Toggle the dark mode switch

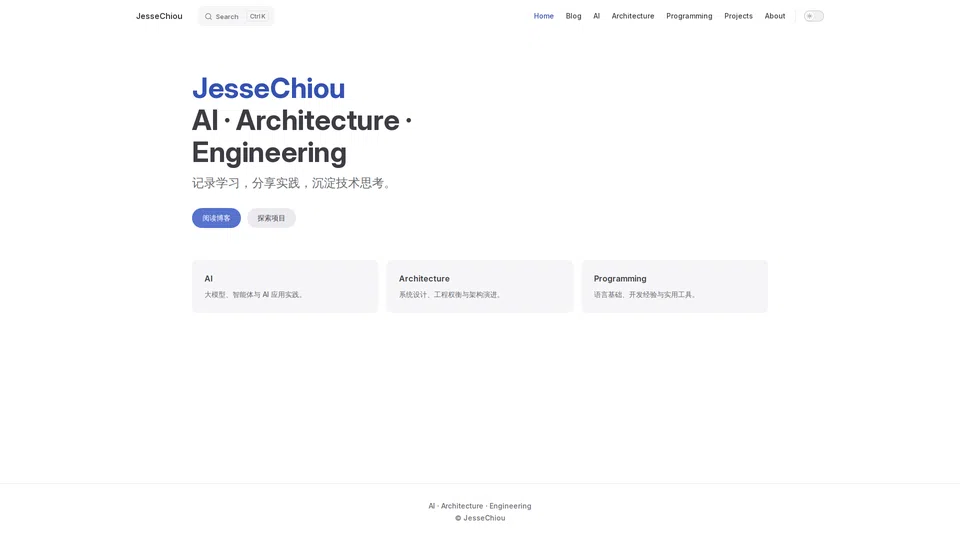814,16
